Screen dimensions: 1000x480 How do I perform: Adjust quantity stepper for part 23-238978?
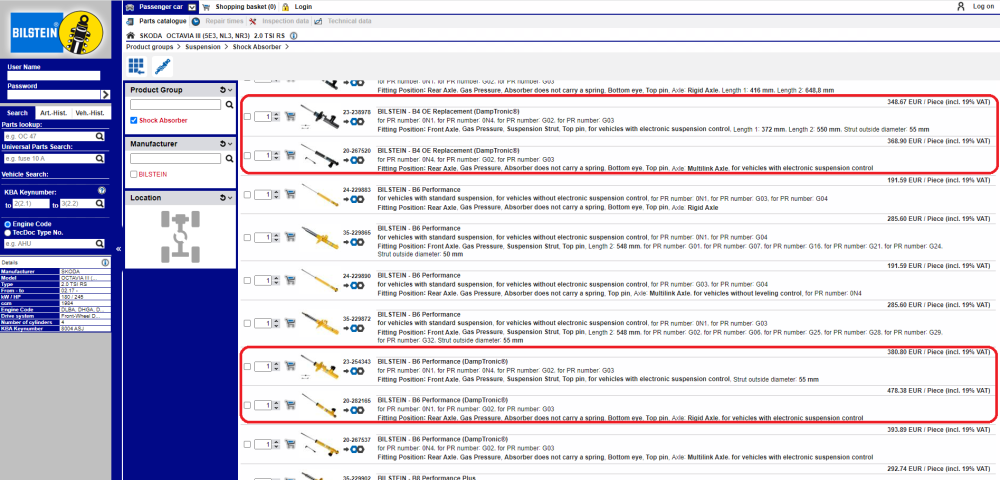tap(277, 117)
